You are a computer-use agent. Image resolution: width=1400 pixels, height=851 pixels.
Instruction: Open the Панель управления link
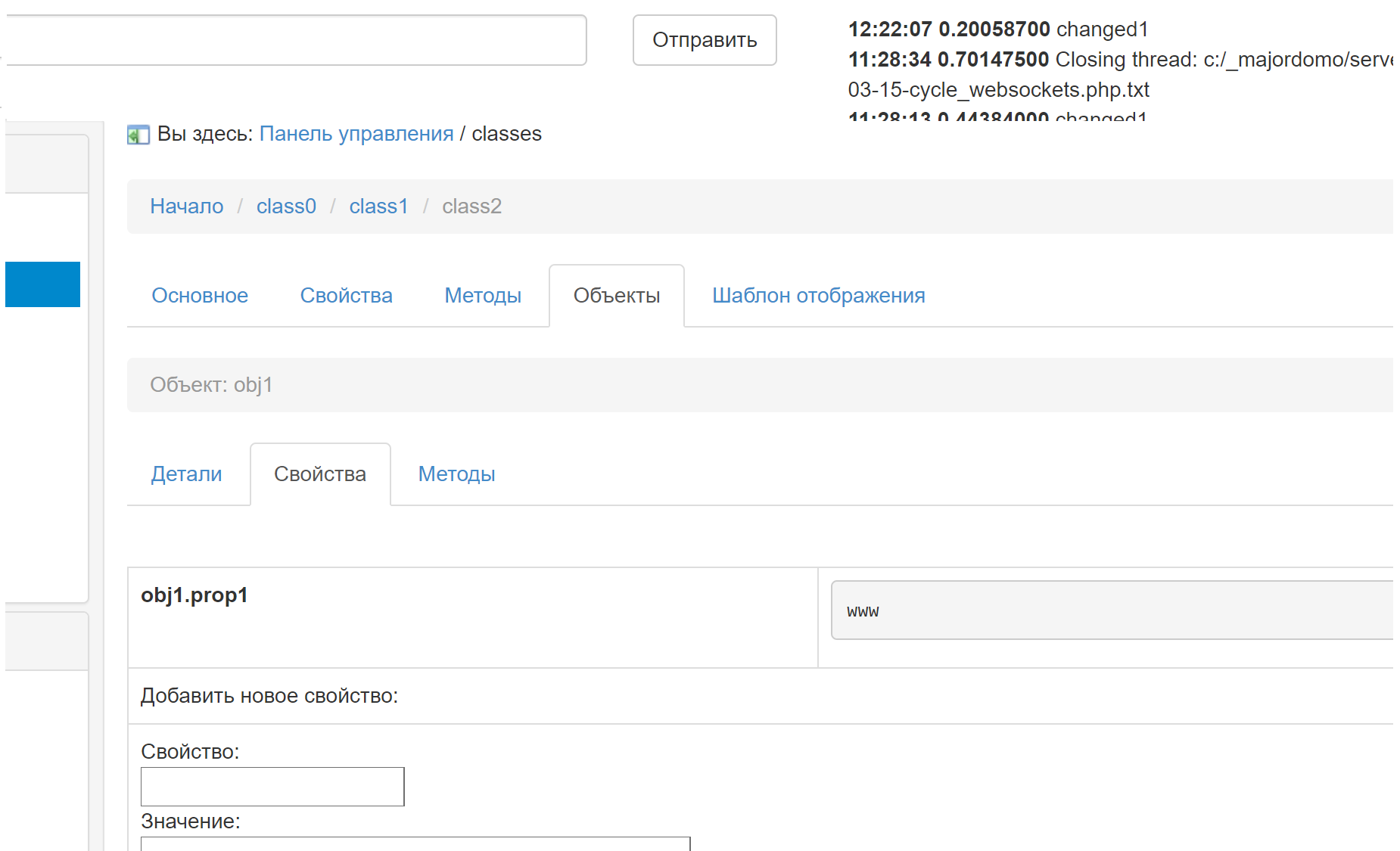(356, 134)
